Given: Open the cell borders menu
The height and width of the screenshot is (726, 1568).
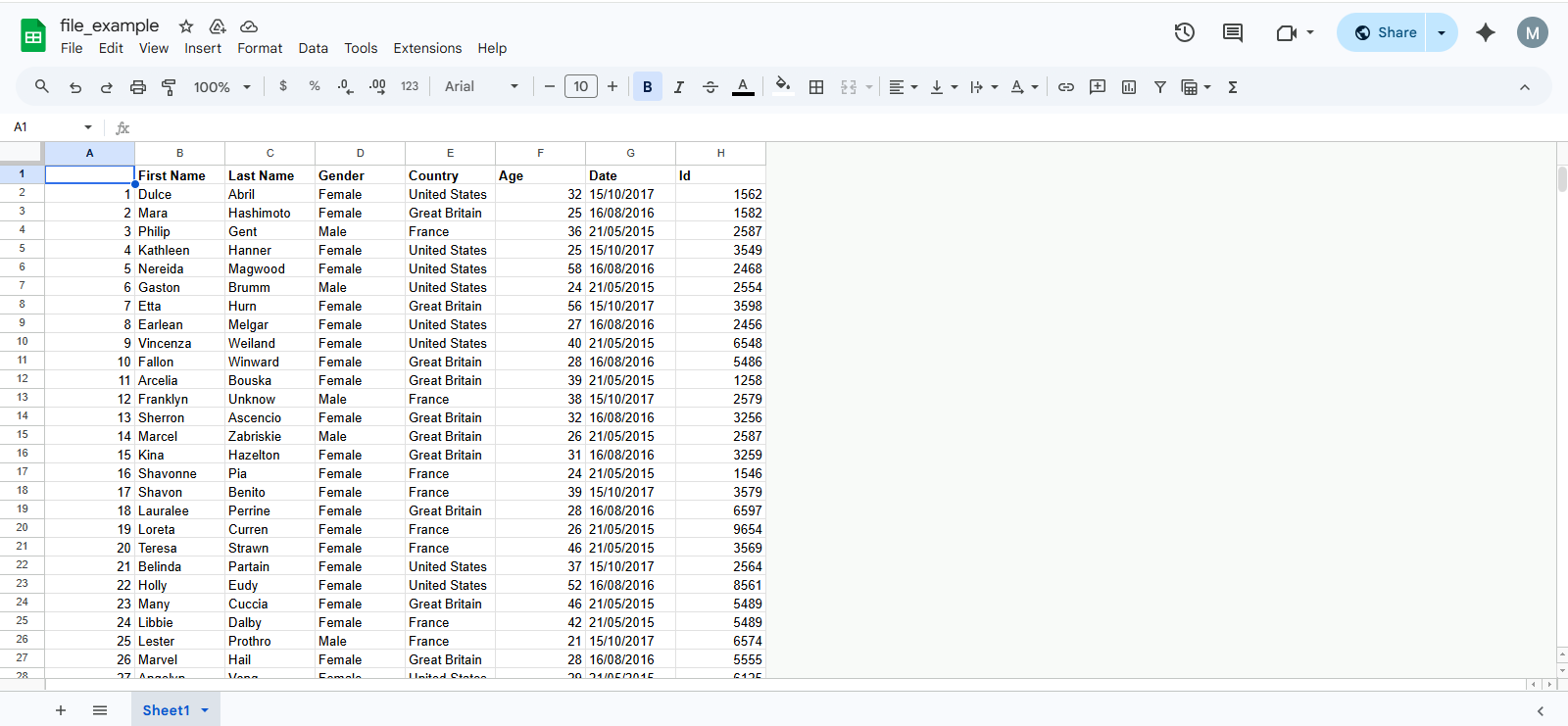Looking at the screenshot, I should tap(816, 87).
